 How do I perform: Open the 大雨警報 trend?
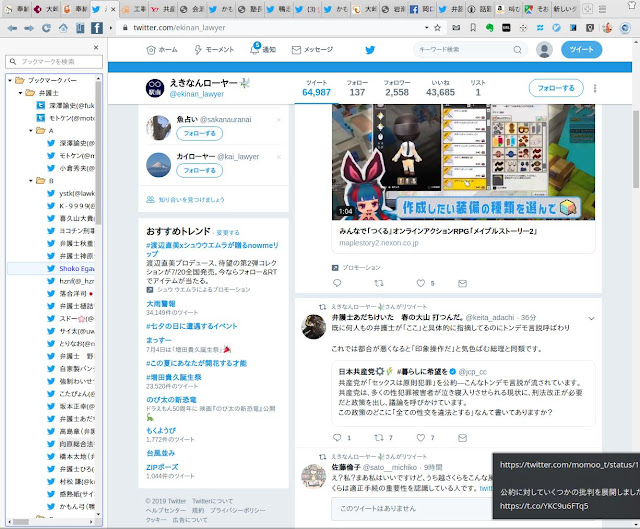(161, 304)
